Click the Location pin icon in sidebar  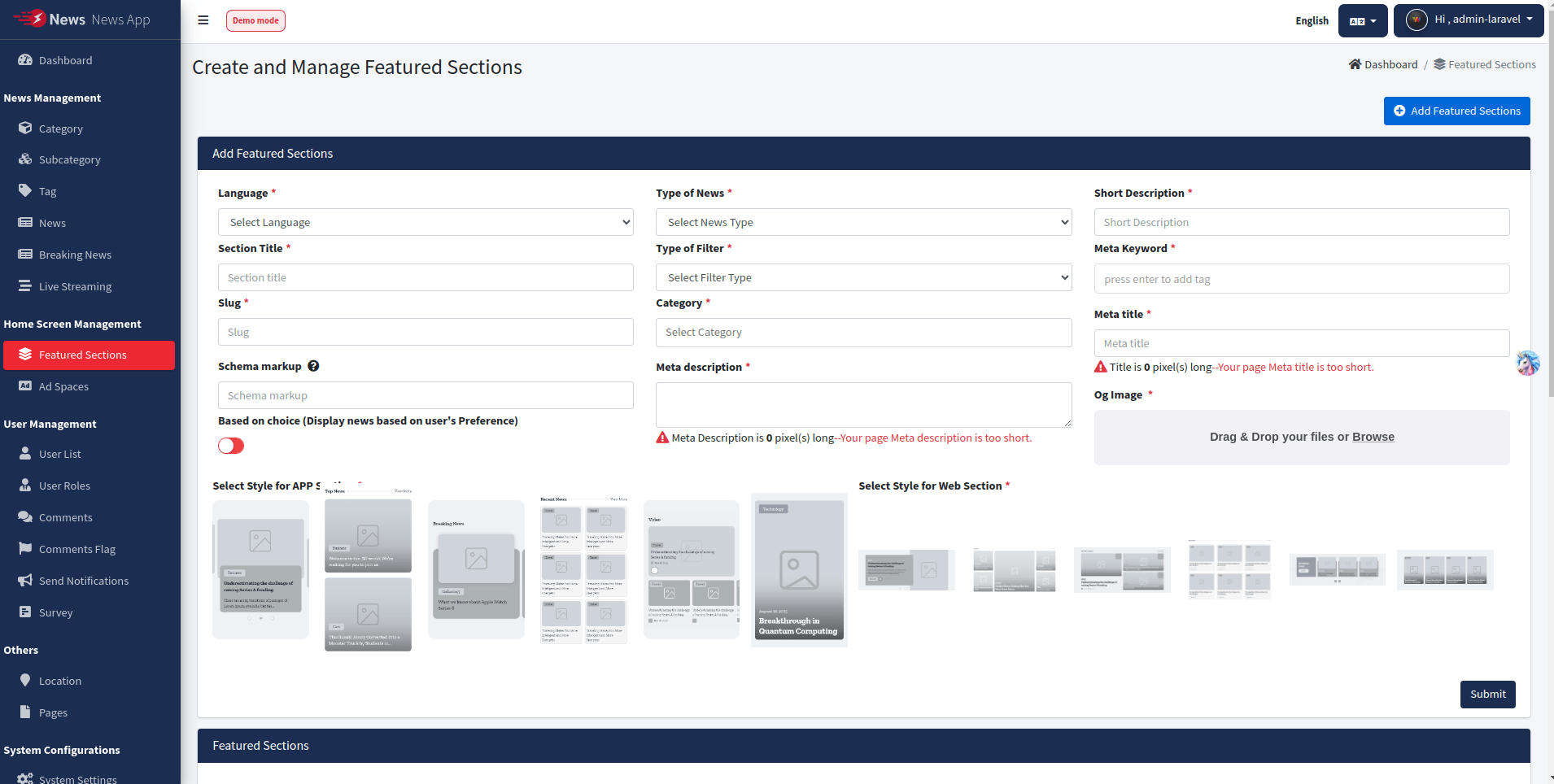[x=25, y=681]
